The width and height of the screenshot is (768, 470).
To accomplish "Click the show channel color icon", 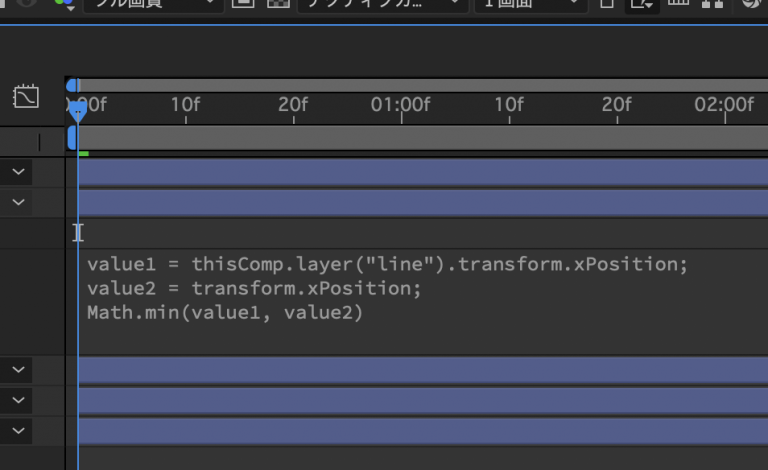I will [63, 4].
